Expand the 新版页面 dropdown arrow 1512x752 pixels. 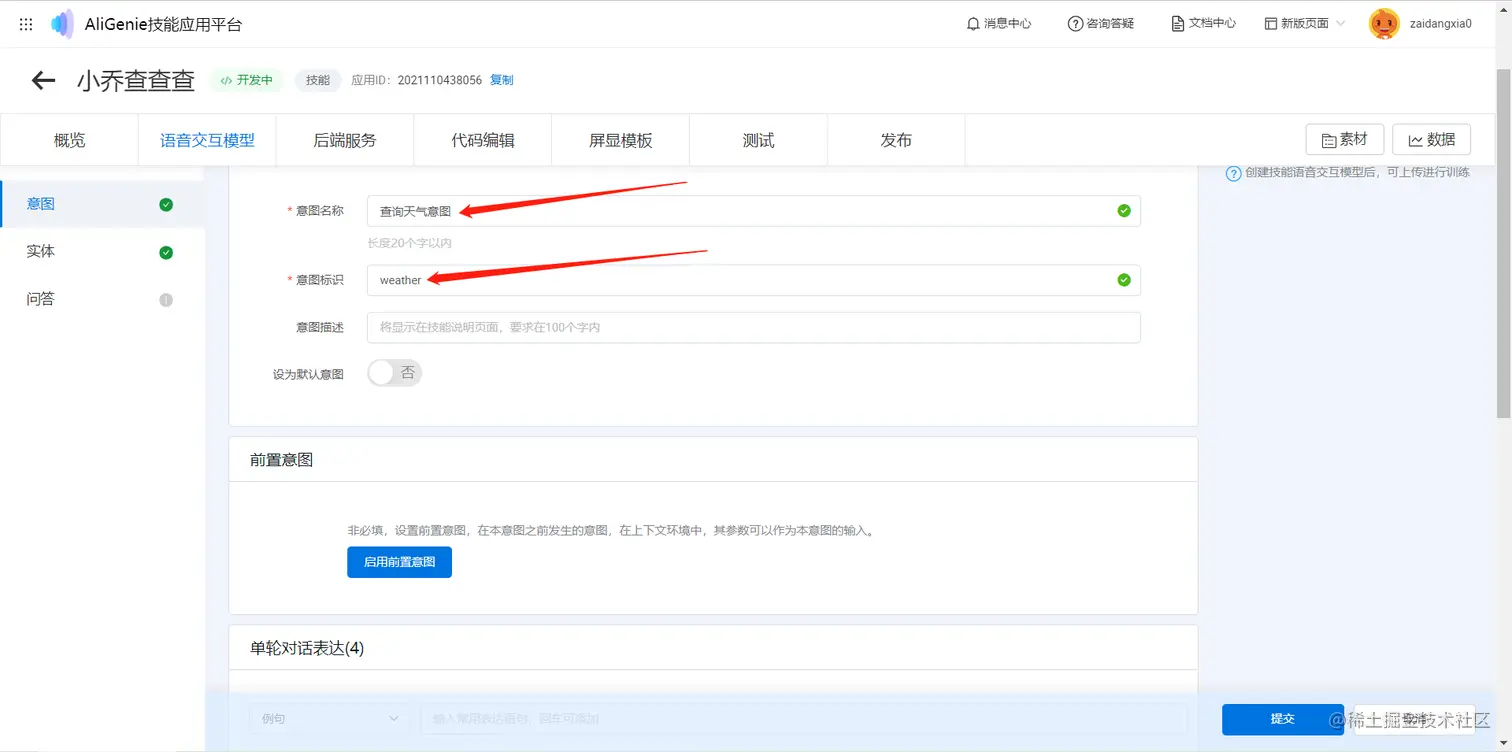(x=1340, y=24)
